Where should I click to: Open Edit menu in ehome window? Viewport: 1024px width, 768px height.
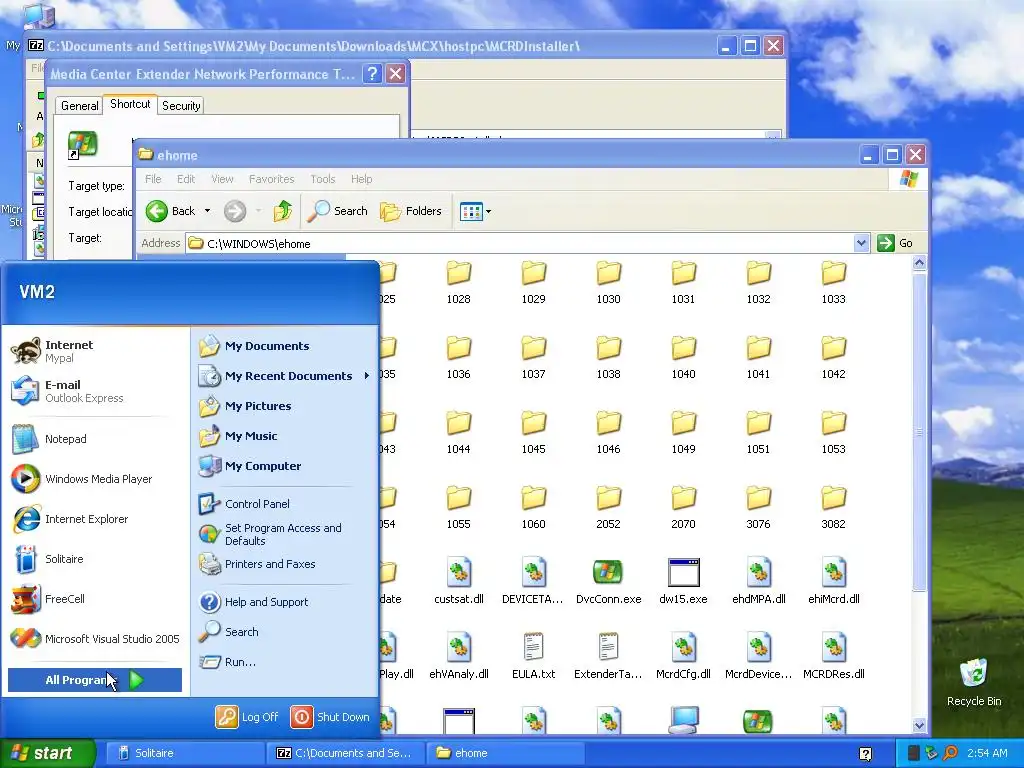(x=186, y=179)
